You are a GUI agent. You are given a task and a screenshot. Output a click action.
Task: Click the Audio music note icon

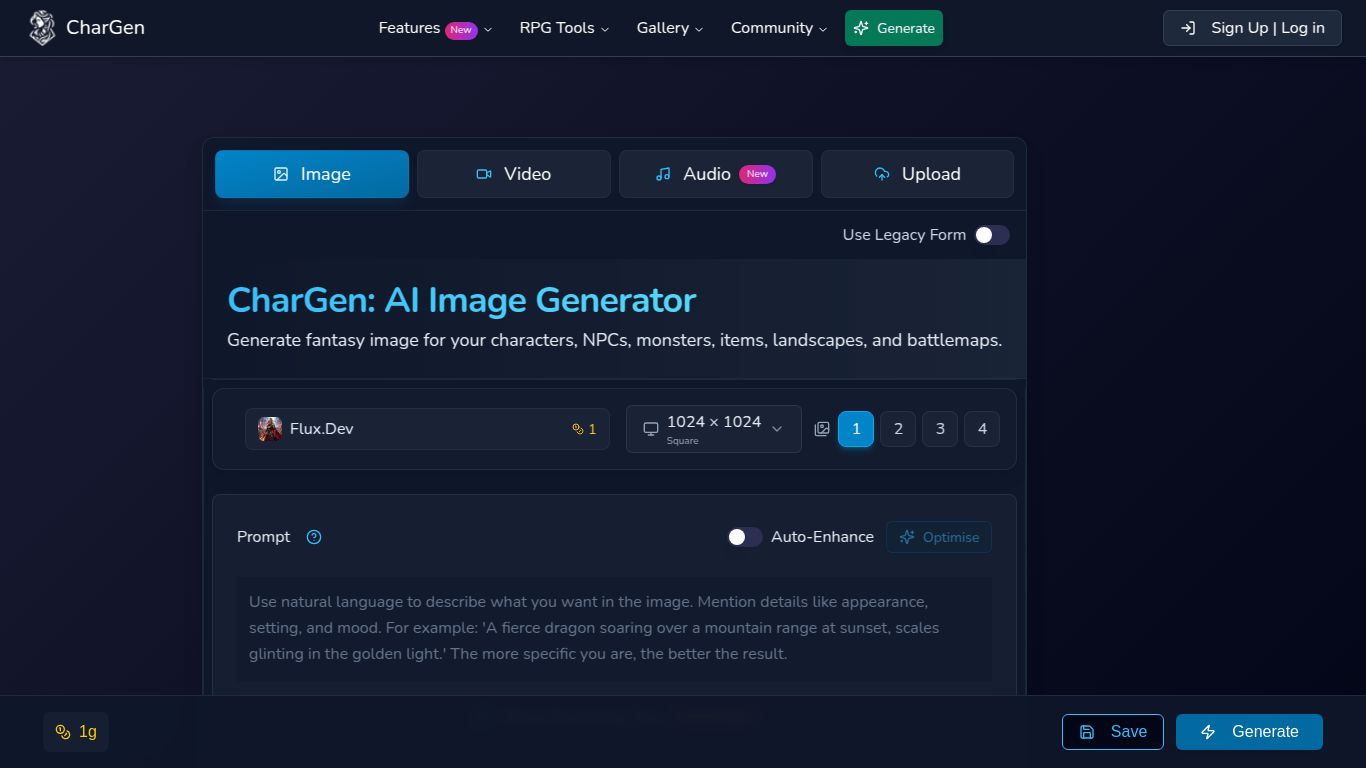click(x=662, y=173)
